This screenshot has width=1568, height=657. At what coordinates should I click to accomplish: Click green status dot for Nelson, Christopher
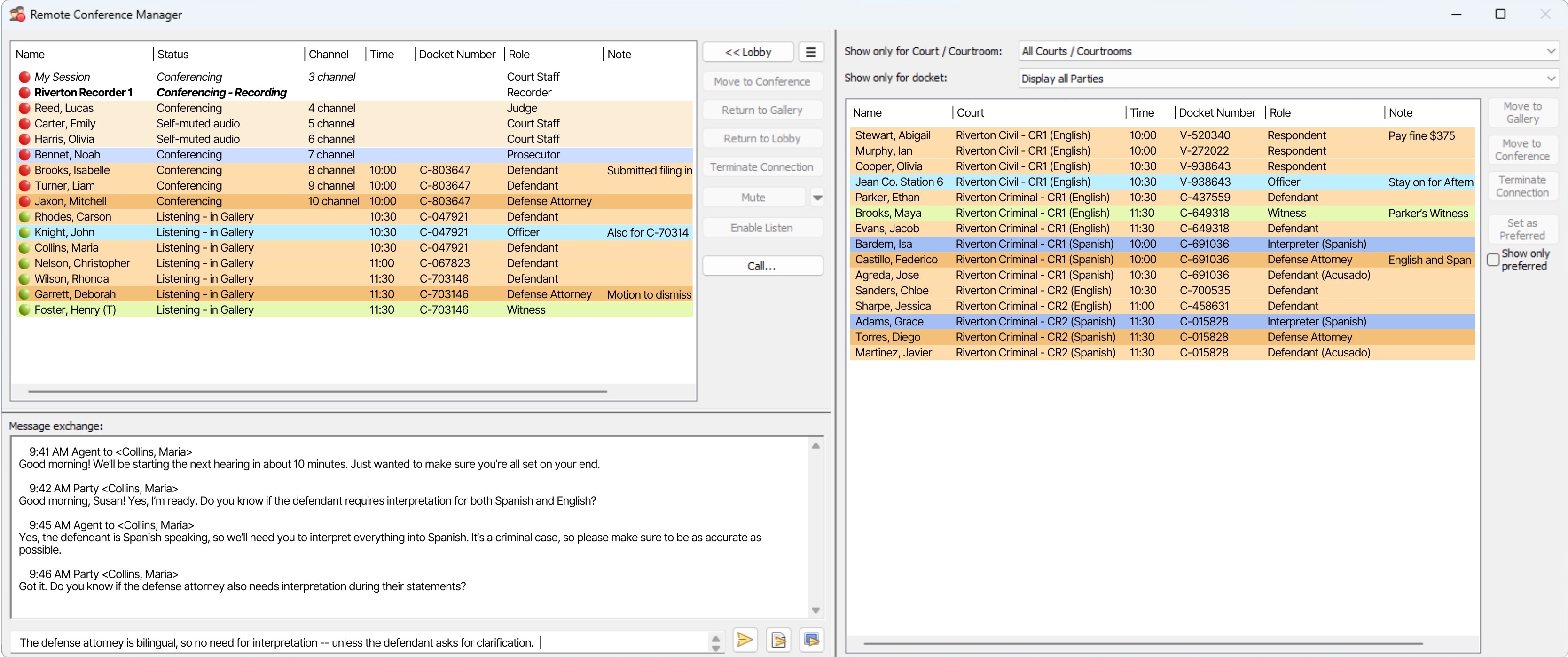coord(24,264)
